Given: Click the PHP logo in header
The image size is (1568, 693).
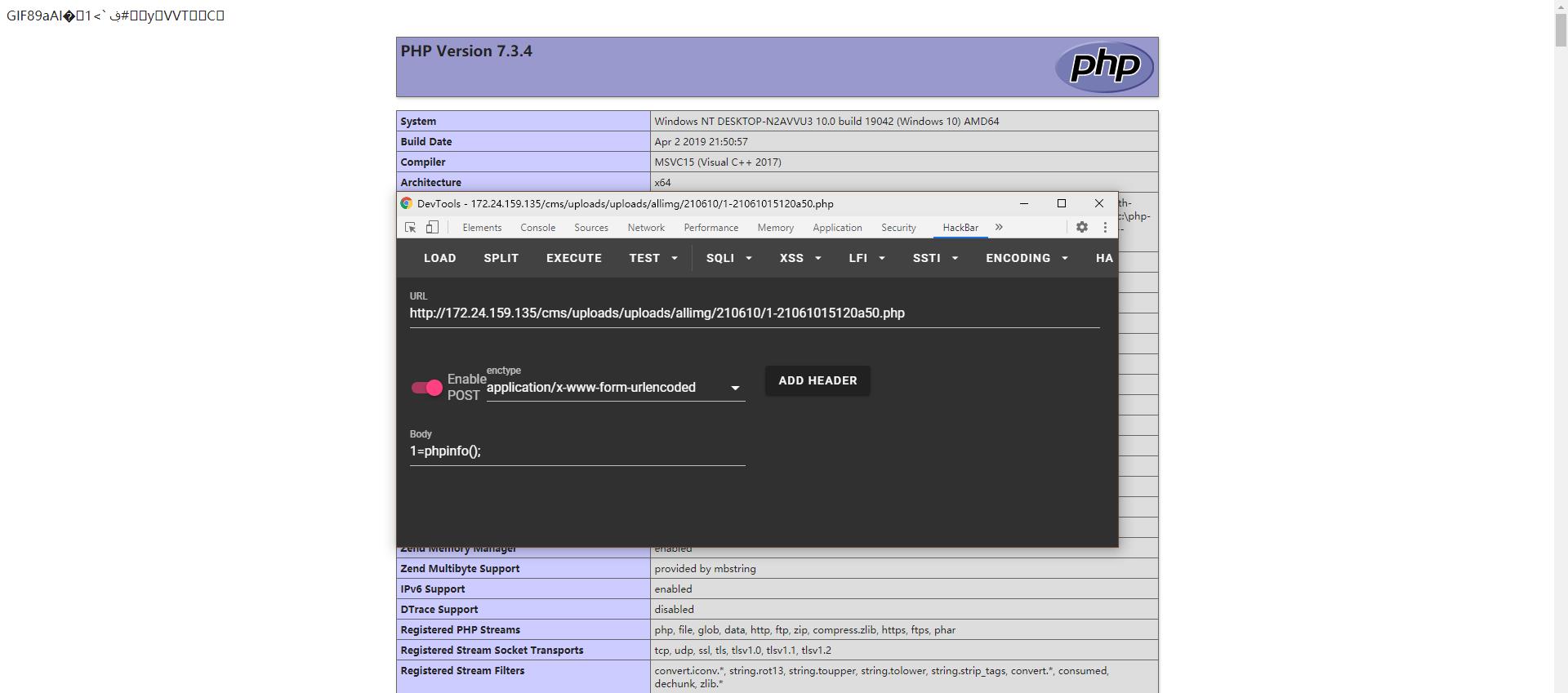Looking at the screenshot, I should [1104, 66].
